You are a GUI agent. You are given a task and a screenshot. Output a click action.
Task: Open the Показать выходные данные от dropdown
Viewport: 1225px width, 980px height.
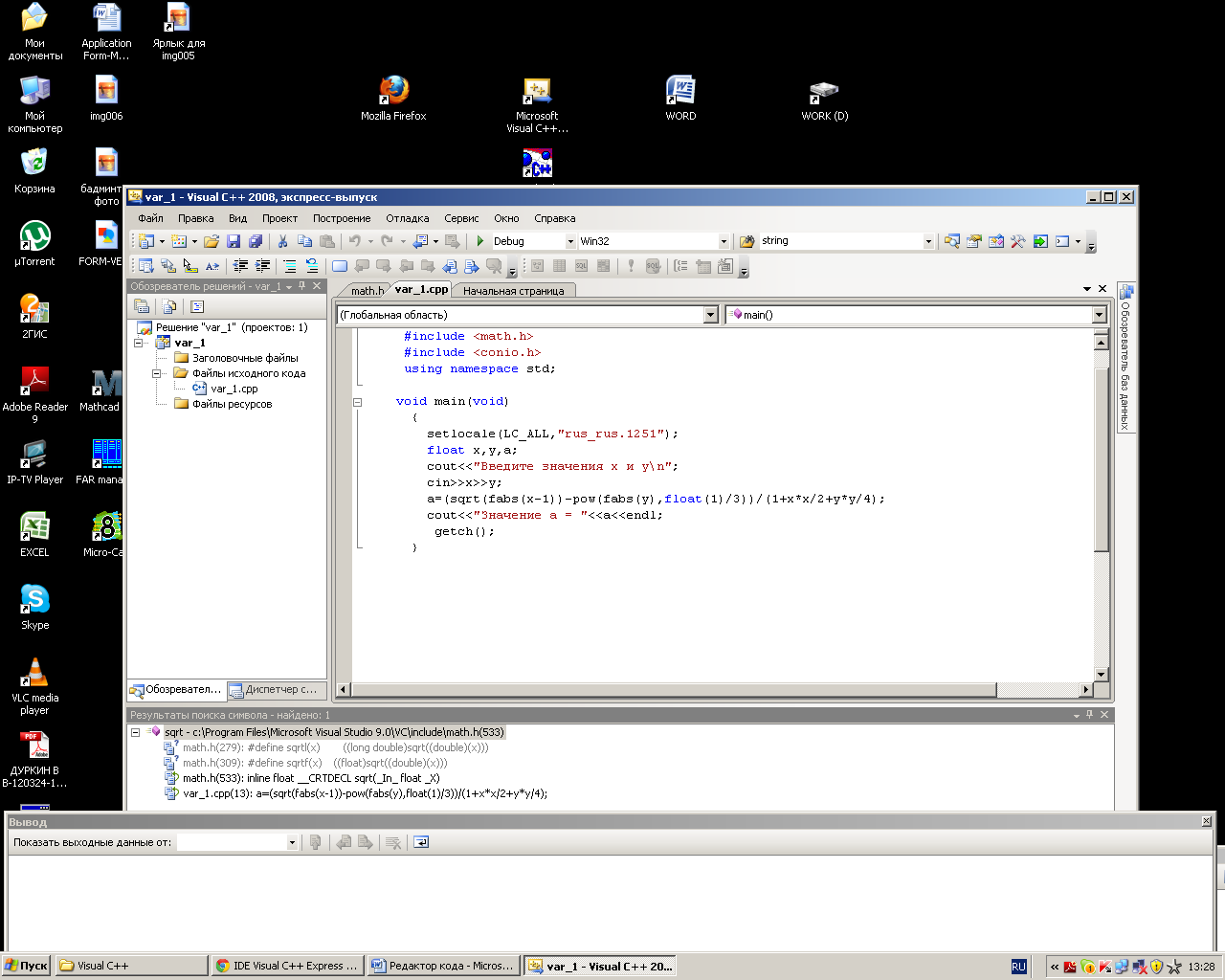point(292,842)
